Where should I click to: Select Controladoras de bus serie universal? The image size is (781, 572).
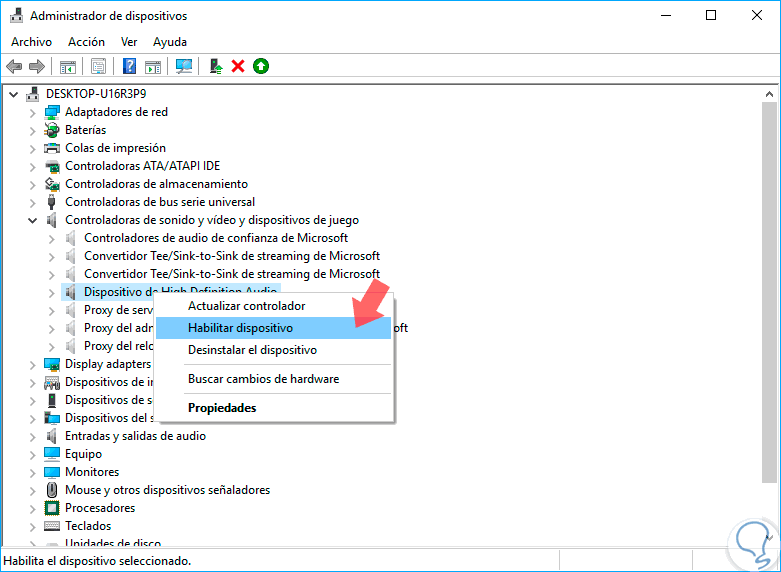coord(160,202)
